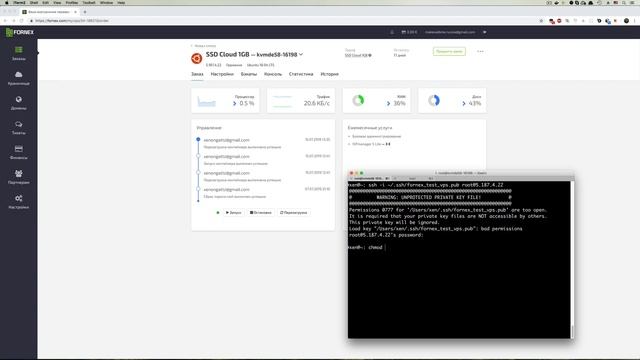This screenshot has width=640, height=360.
Task: Switch to the Консоль tab
Action: tap(273, 74)
